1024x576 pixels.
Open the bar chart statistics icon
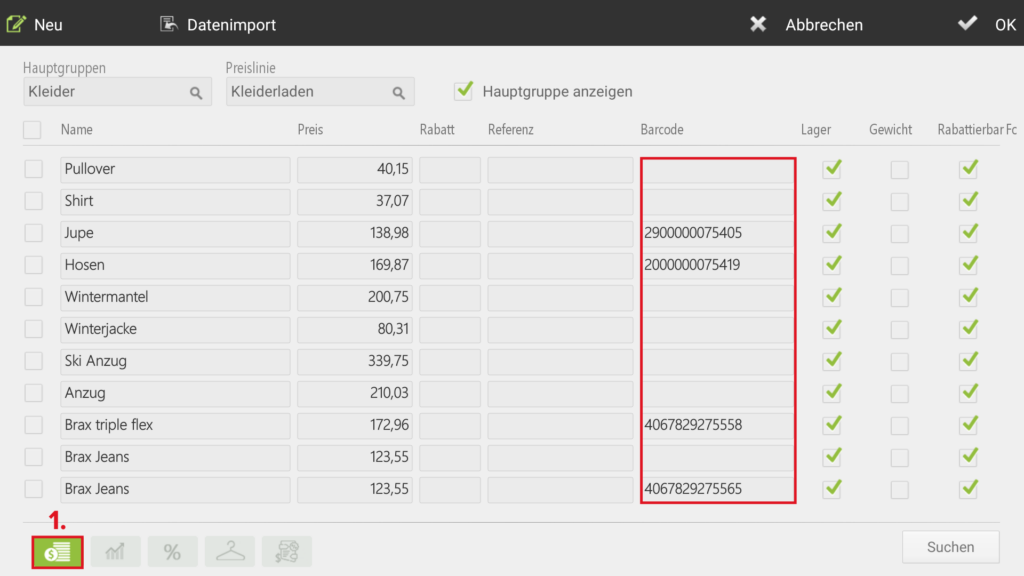point(116,552)
